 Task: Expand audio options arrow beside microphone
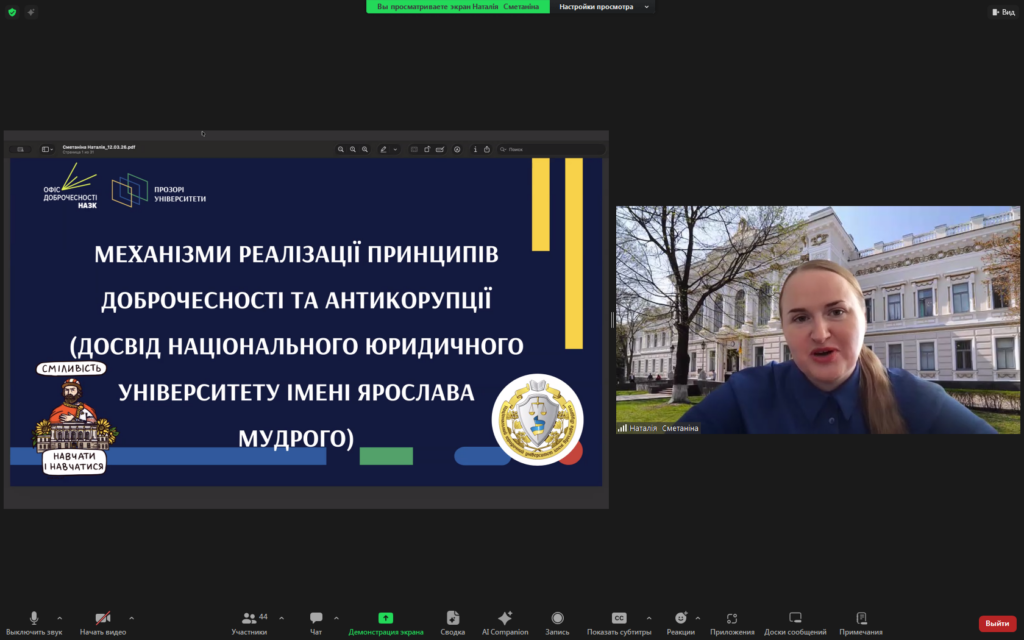tap(60, 618)
